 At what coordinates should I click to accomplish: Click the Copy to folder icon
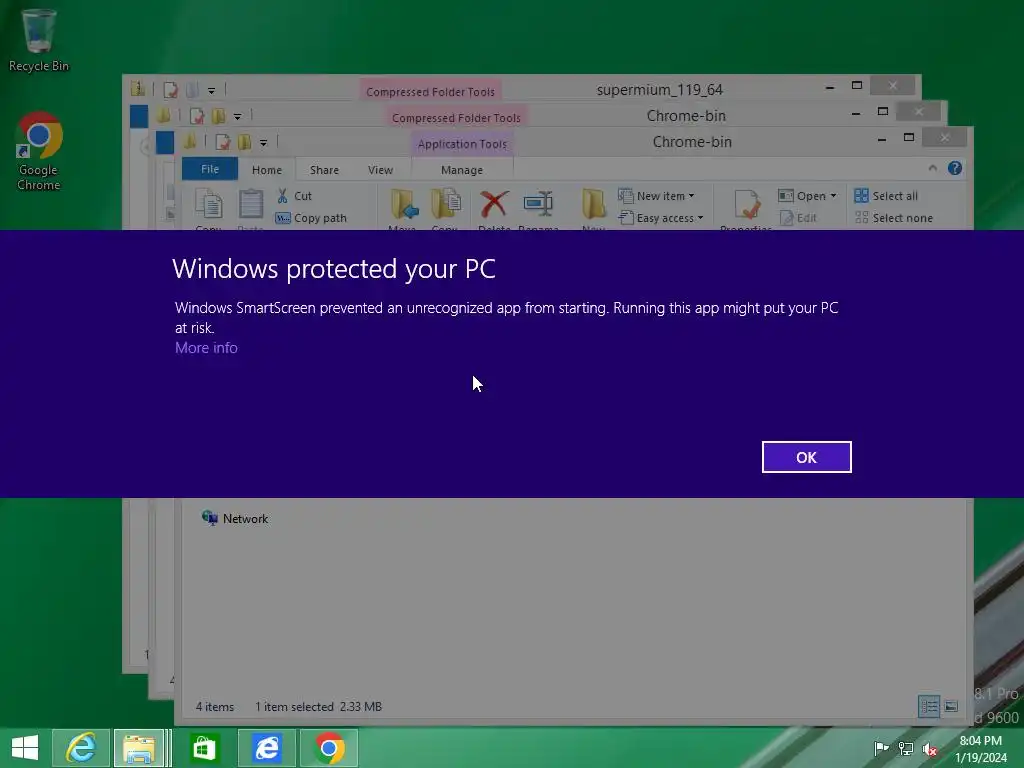(445, 204)
